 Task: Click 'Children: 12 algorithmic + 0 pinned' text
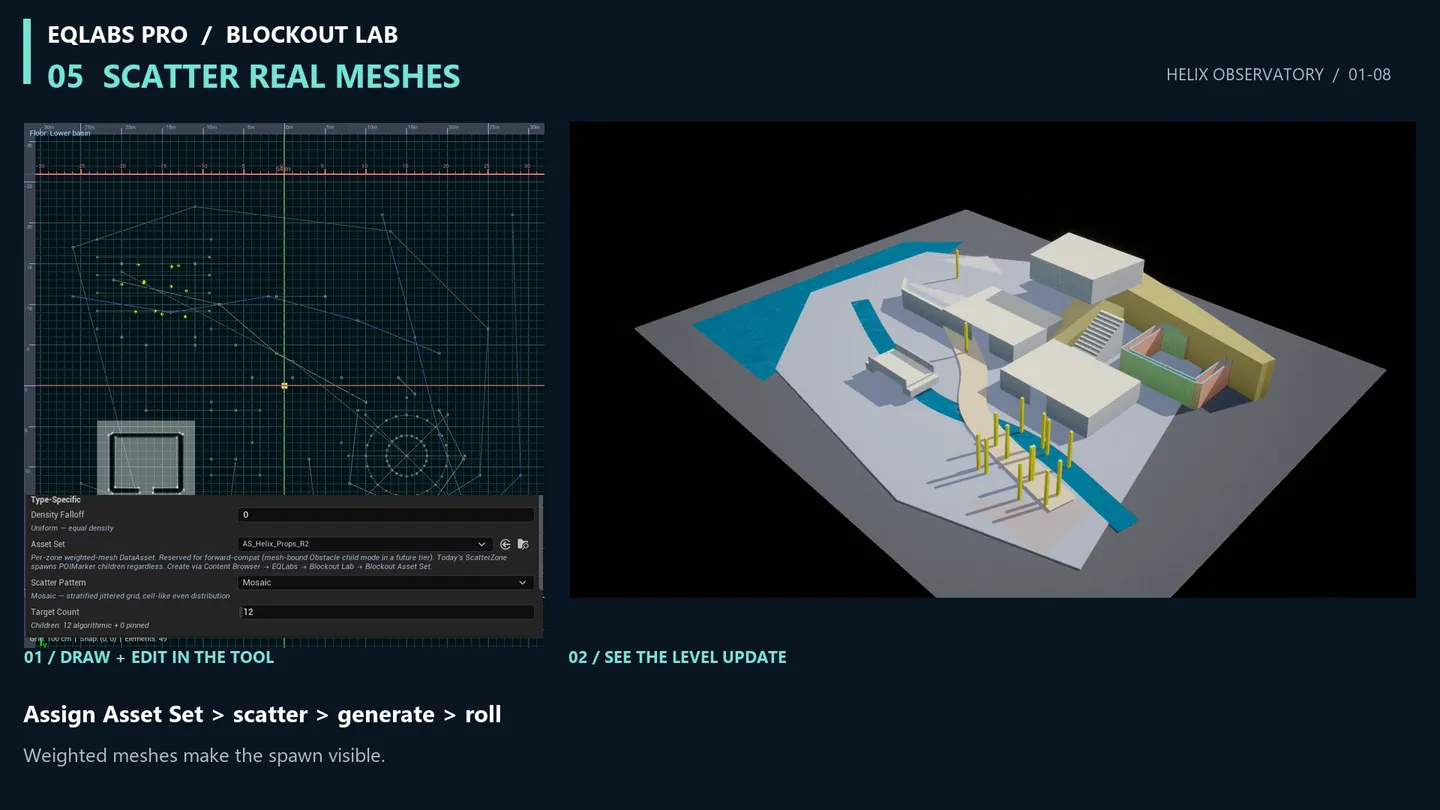[x=90, y=625]
